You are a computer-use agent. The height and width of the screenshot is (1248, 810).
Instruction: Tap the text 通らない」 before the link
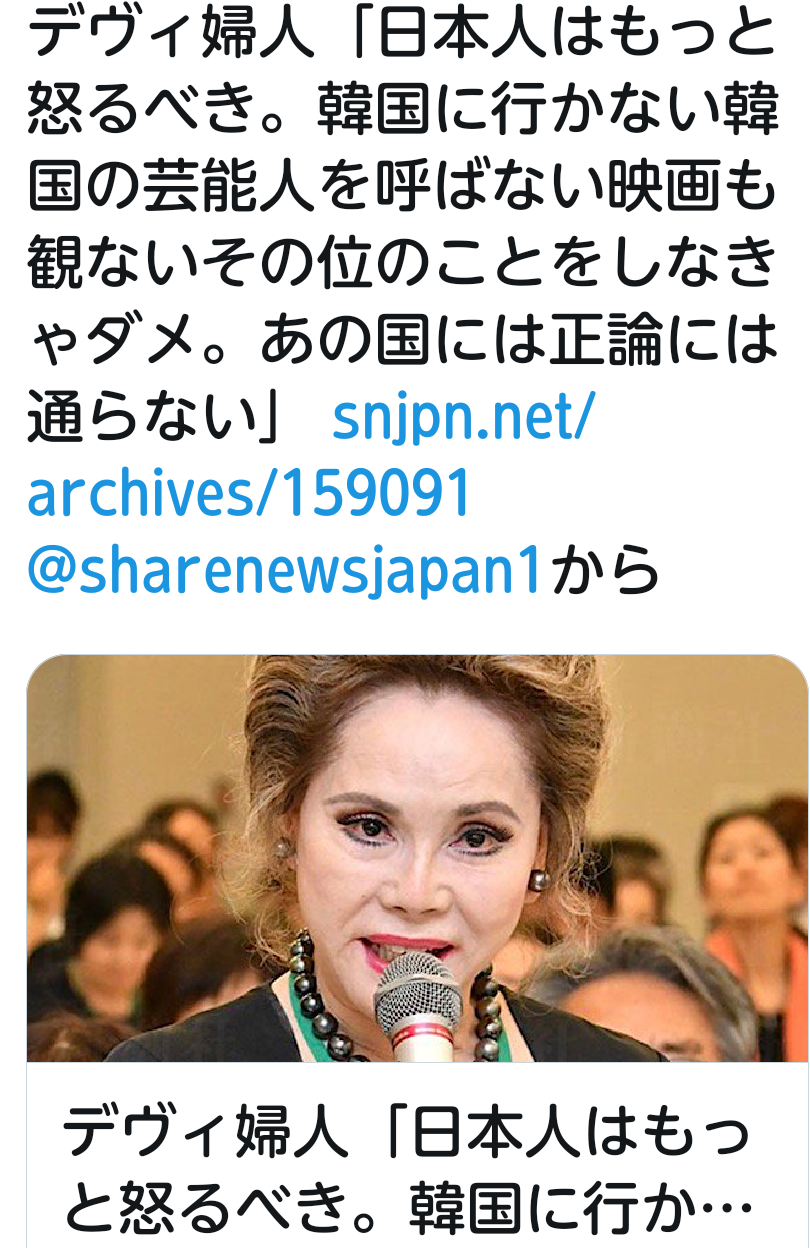(x=159, y=422)
